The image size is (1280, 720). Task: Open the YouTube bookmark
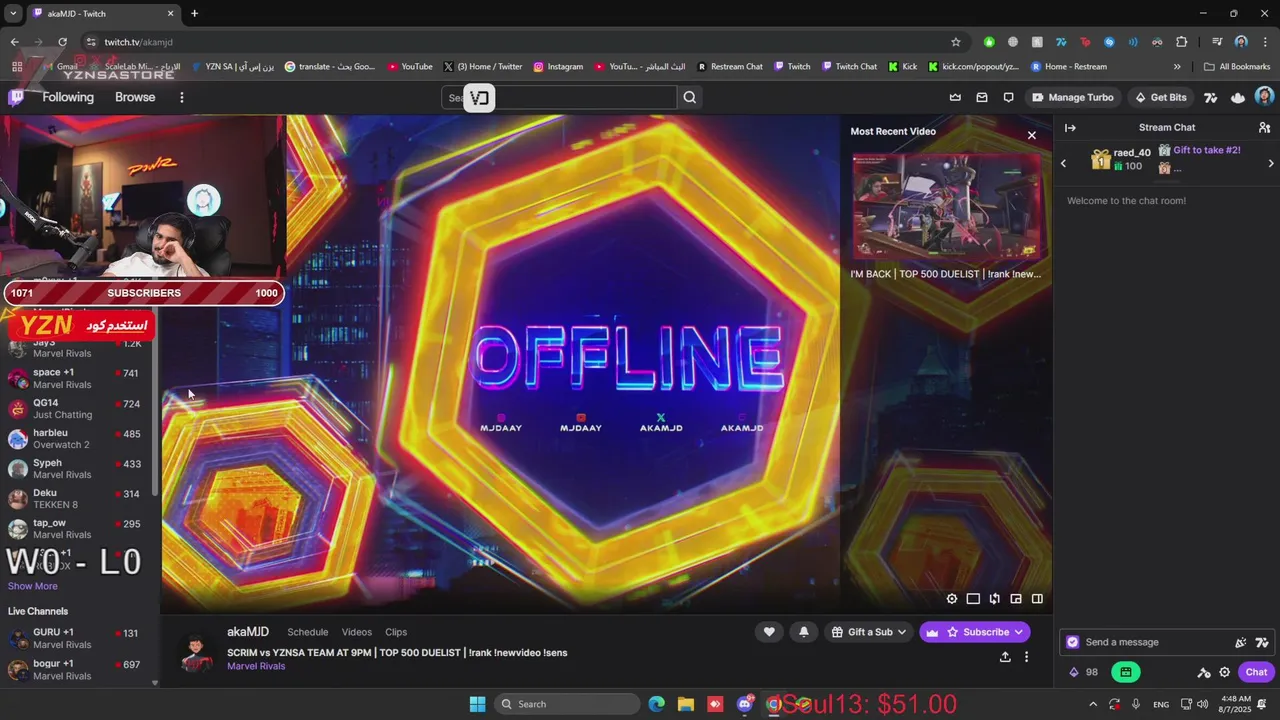[x=410, y=67]
